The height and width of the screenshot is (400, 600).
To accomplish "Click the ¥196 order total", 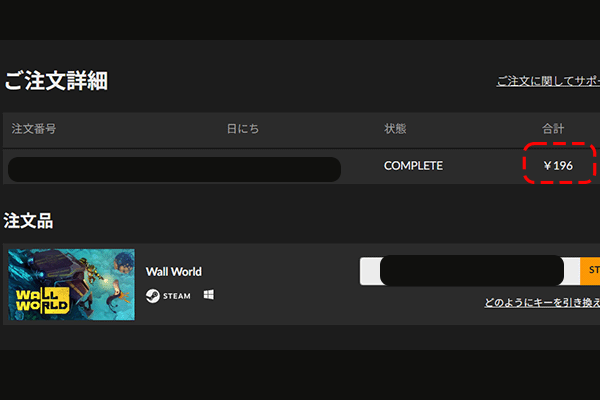I will [x=558, y=165].
